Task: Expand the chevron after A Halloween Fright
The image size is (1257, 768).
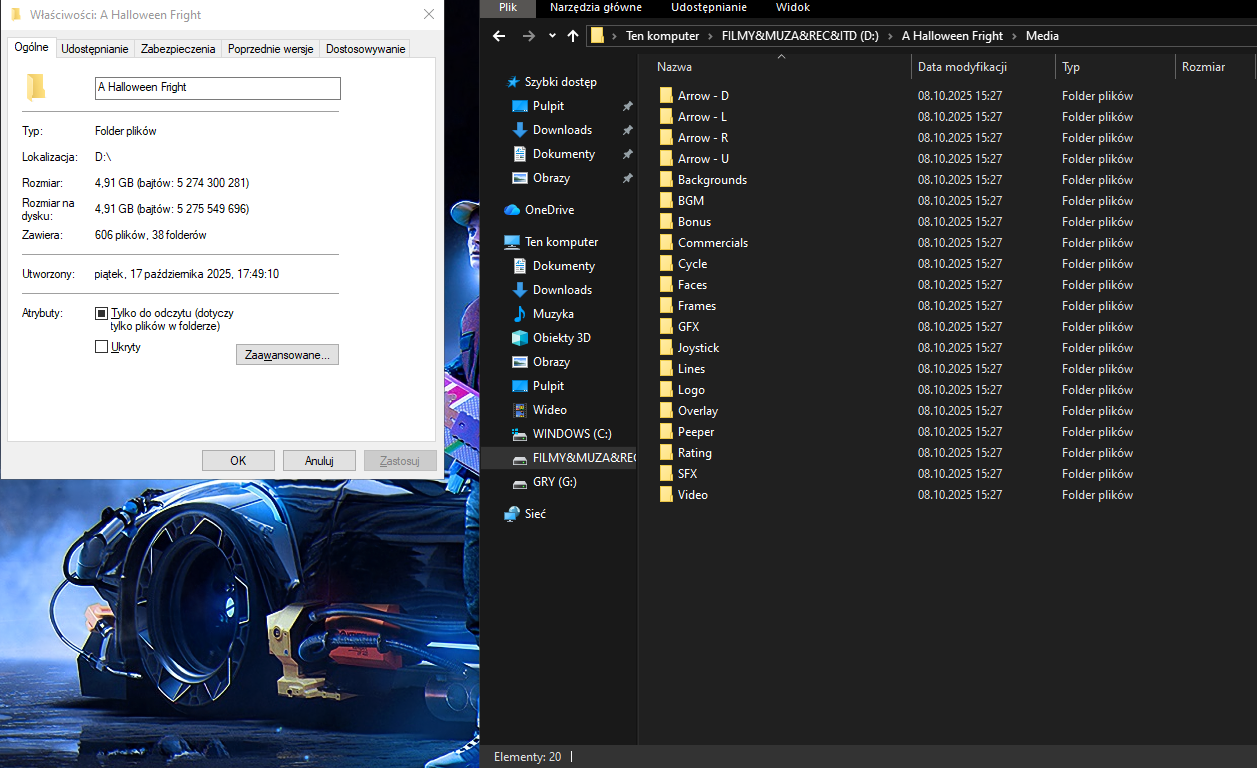Action: point(1014,36)
